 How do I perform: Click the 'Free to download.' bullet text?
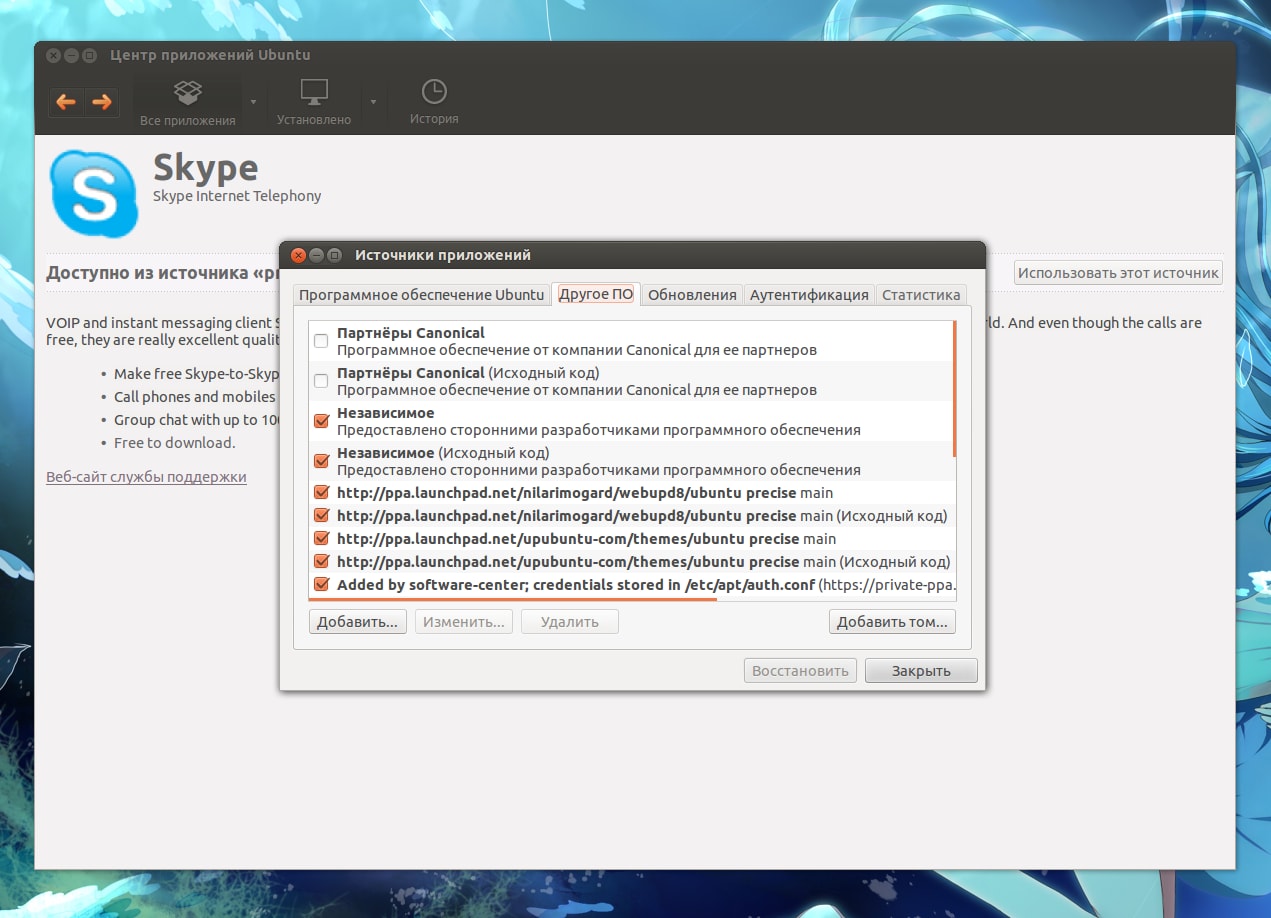coord(175,443)
